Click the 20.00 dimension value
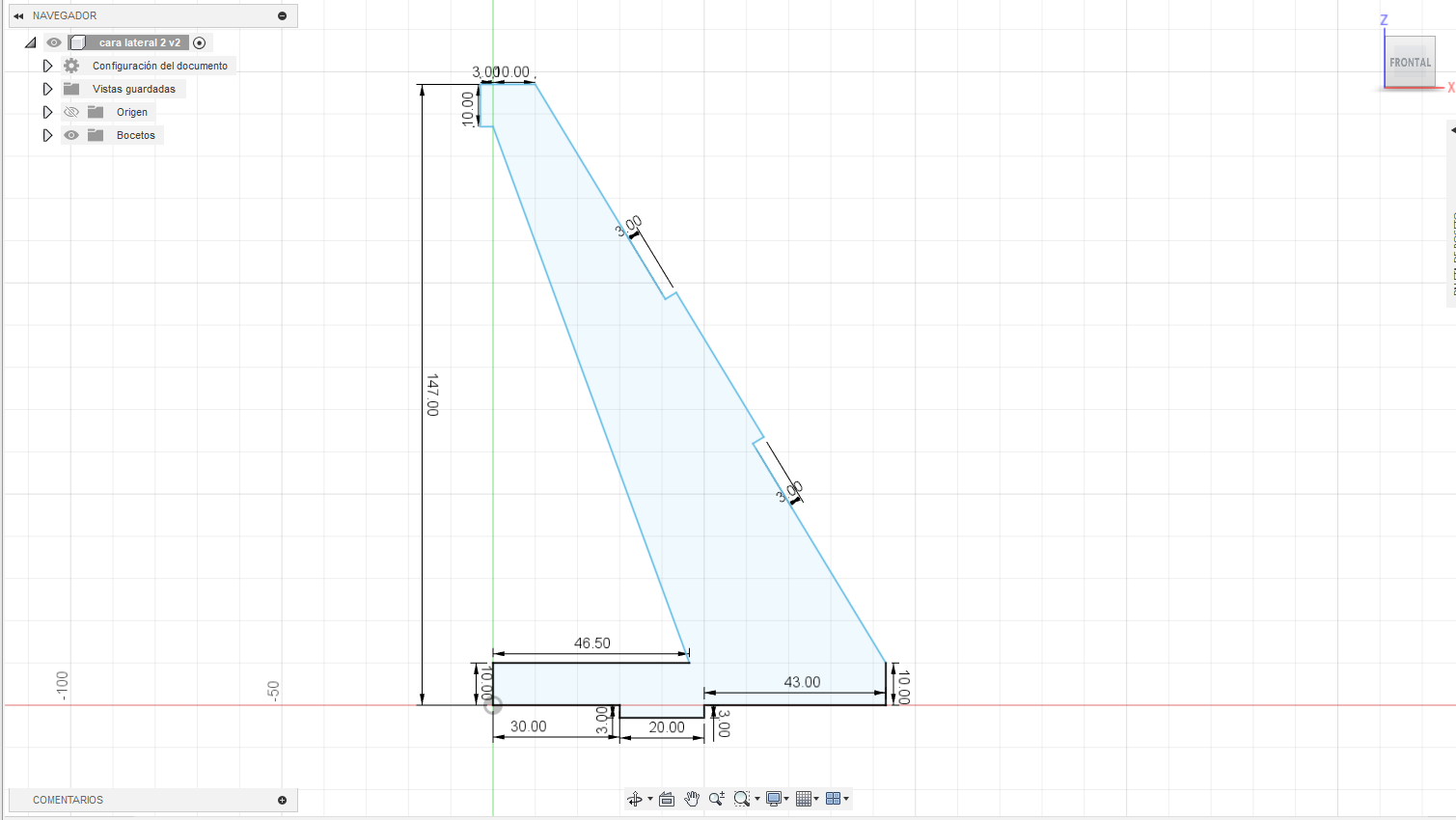1456x820 pixels. (667, 727)
